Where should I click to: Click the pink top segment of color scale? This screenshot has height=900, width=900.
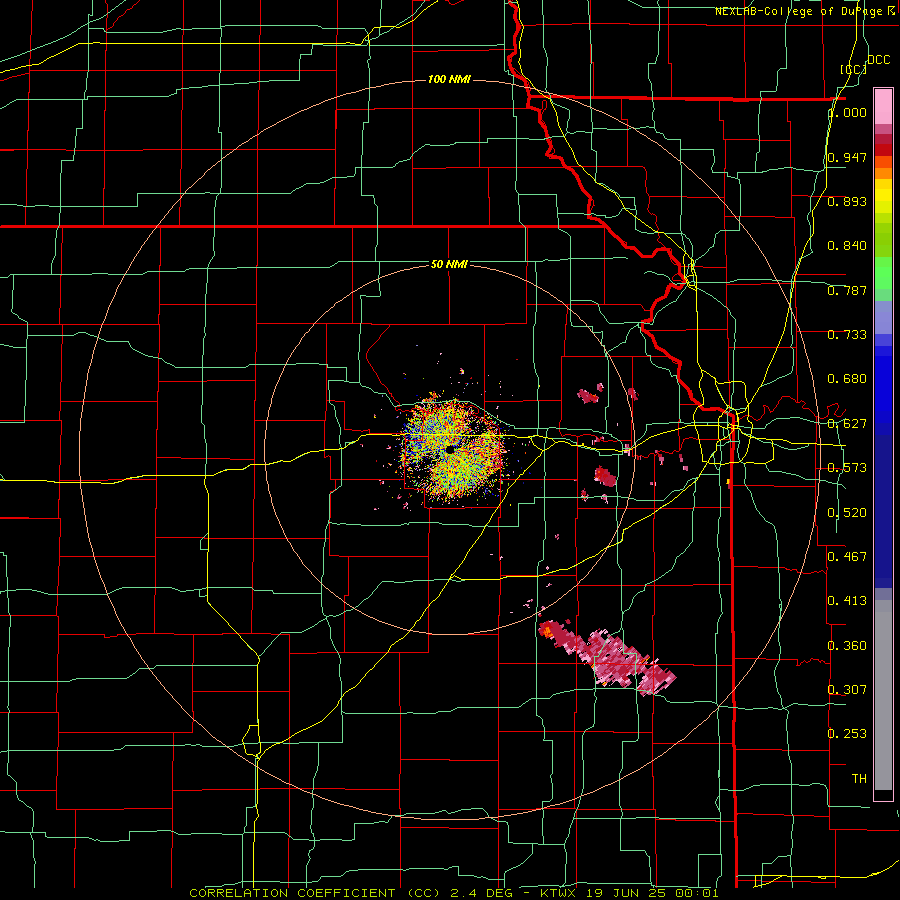point(883,107)
